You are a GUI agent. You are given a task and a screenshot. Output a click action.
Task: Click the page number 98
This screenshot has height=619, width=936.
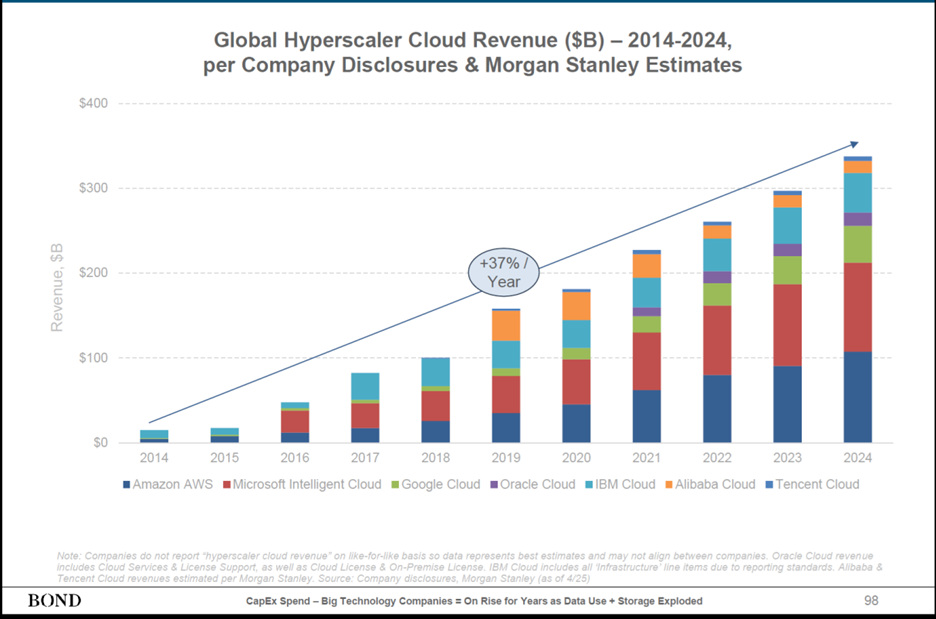coord(872,600)
